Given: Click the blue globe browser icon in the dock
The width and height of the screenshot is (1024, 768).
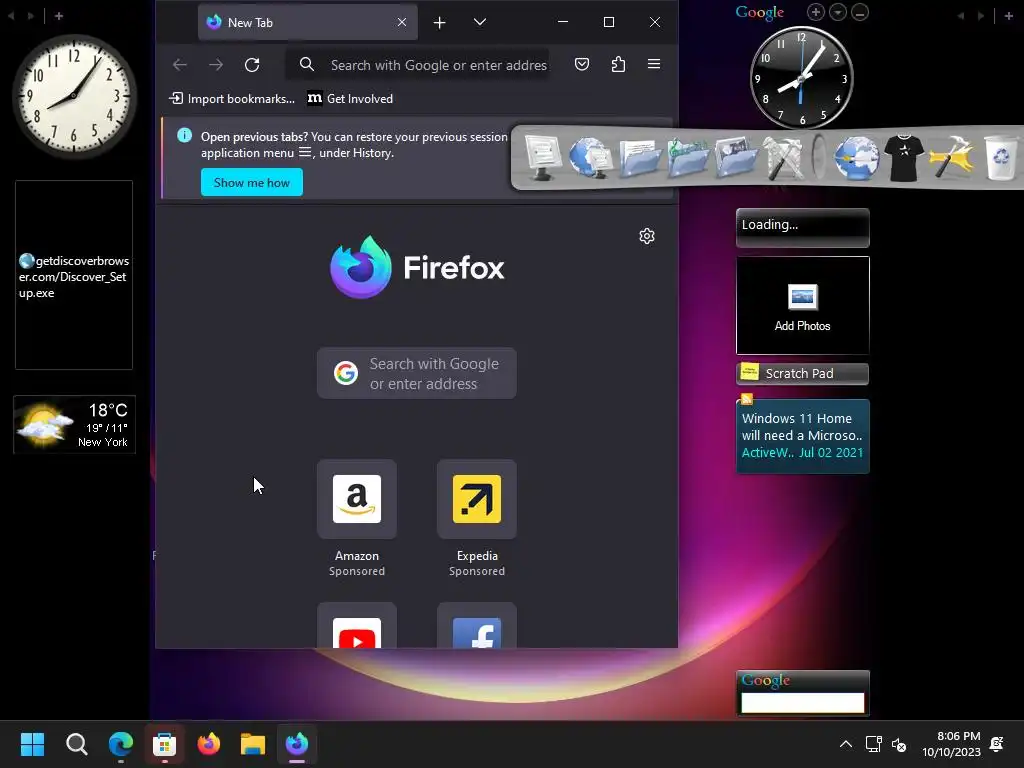Looking at the screenshot, I should (x=856, y=157).
